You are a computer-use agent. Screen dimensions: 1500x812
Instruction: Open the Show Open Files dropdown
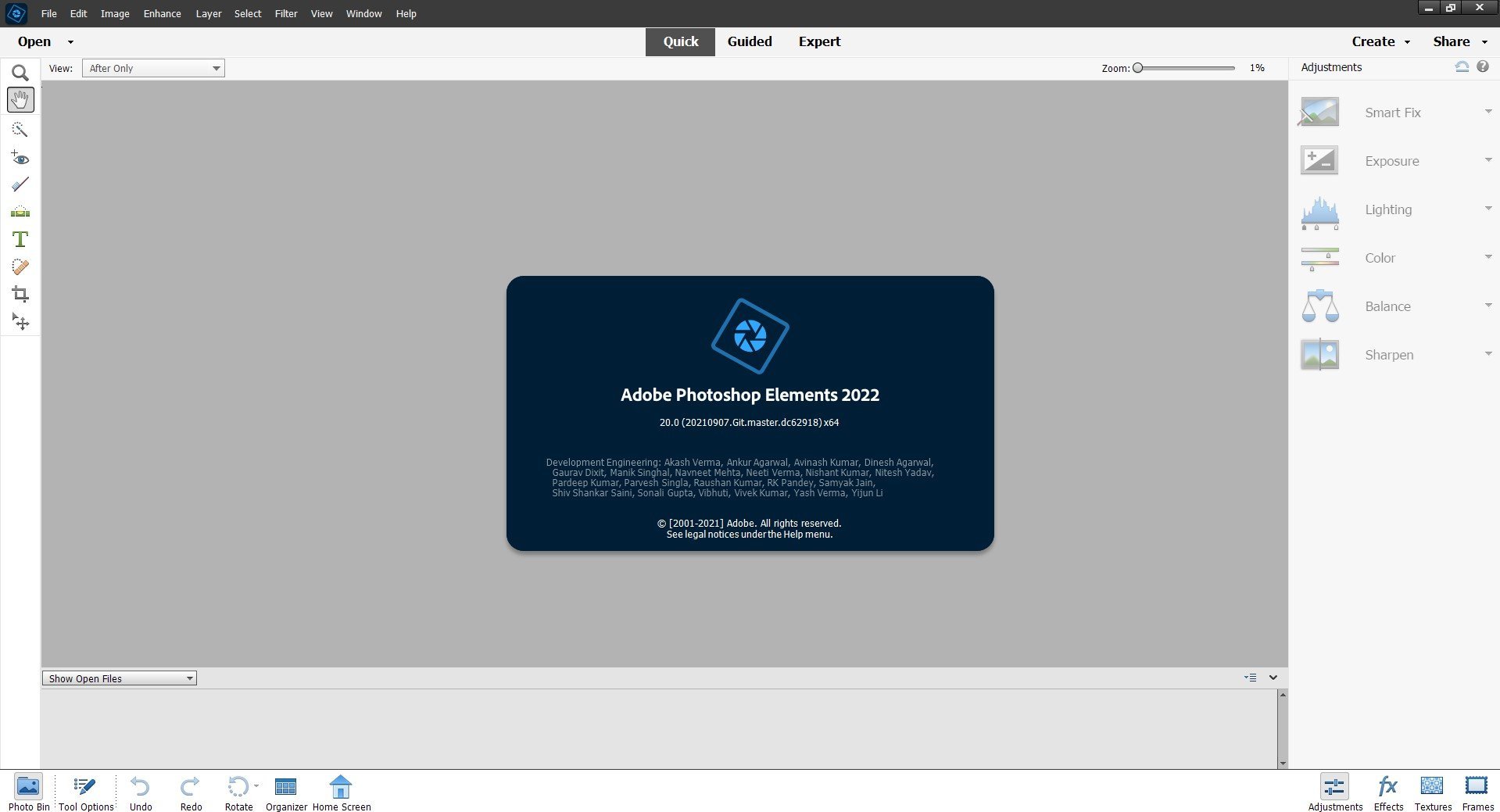coord(119,678)
